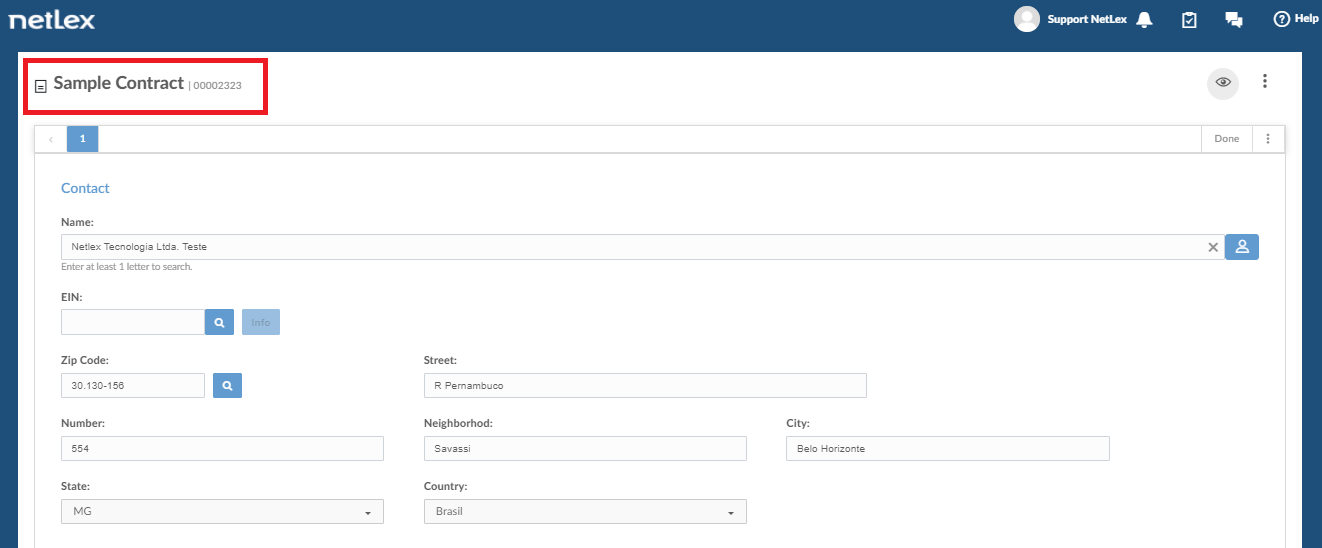Search EIN with magnifier button
This screenshot has width=1322, height=548.
tap(219, 322)
